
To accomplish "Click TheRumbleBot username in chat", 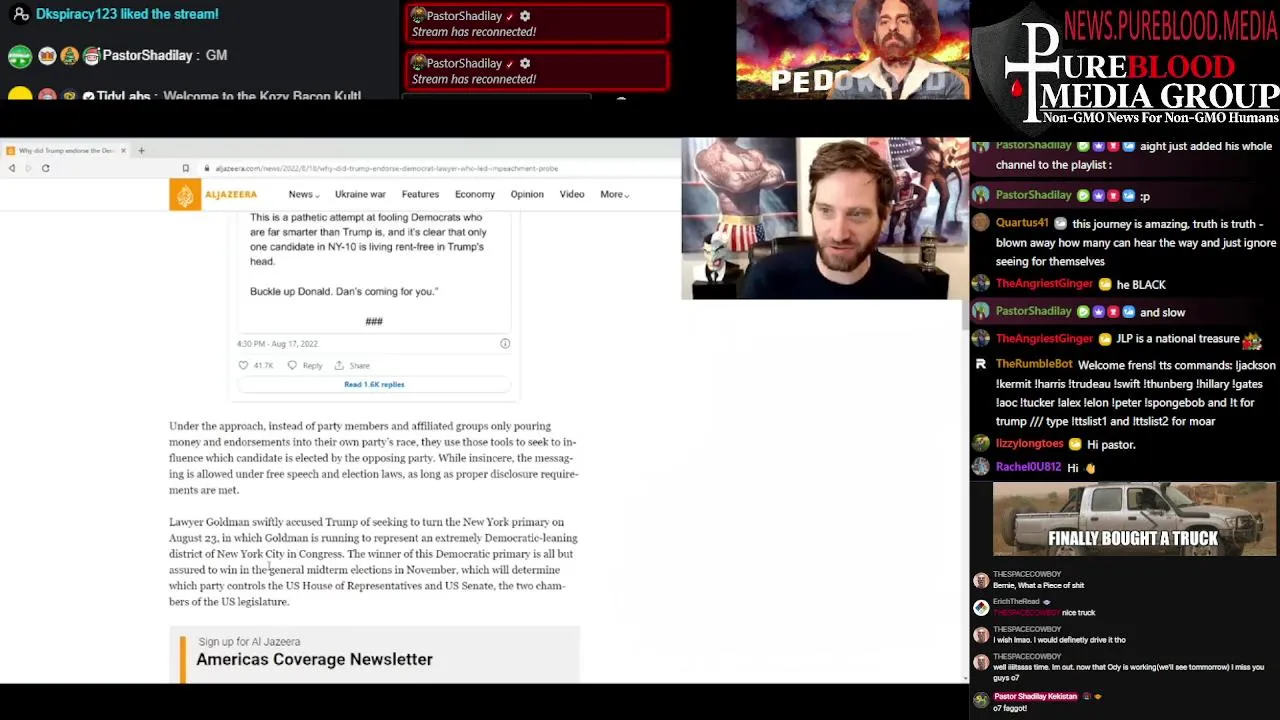I will (x=1034, y=364).
